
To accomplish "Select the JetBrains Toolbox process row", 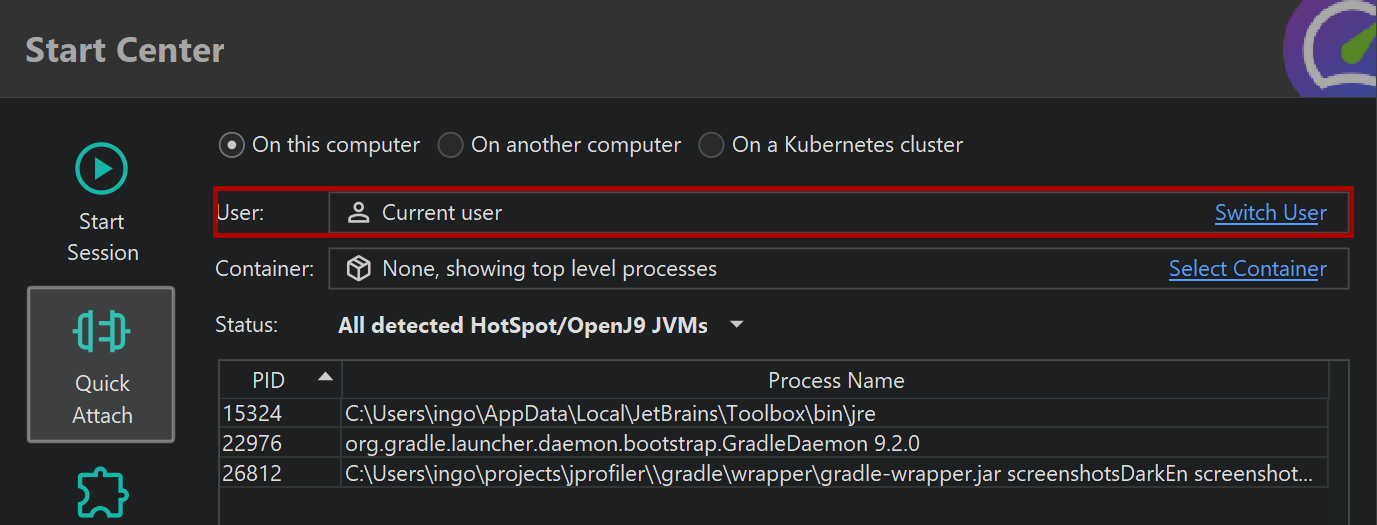I will (610, 413).
